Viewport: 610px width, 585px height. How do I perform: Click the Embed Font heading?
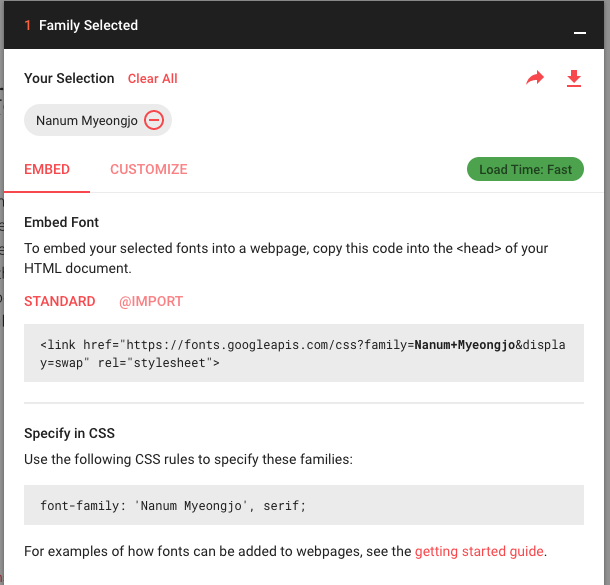click(x=61, y=222)
